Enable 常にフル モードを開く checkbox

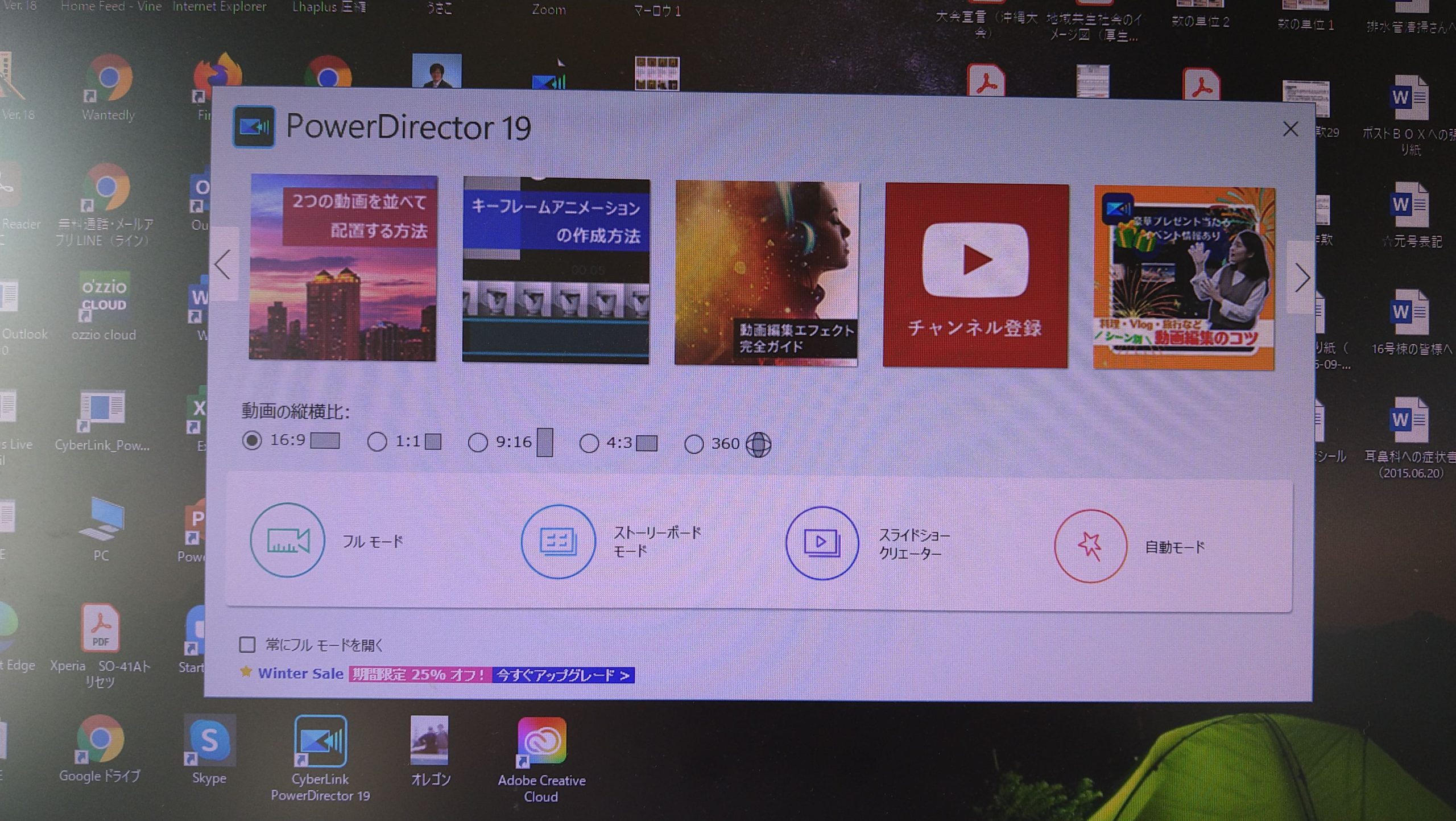[x=247, y=645]
